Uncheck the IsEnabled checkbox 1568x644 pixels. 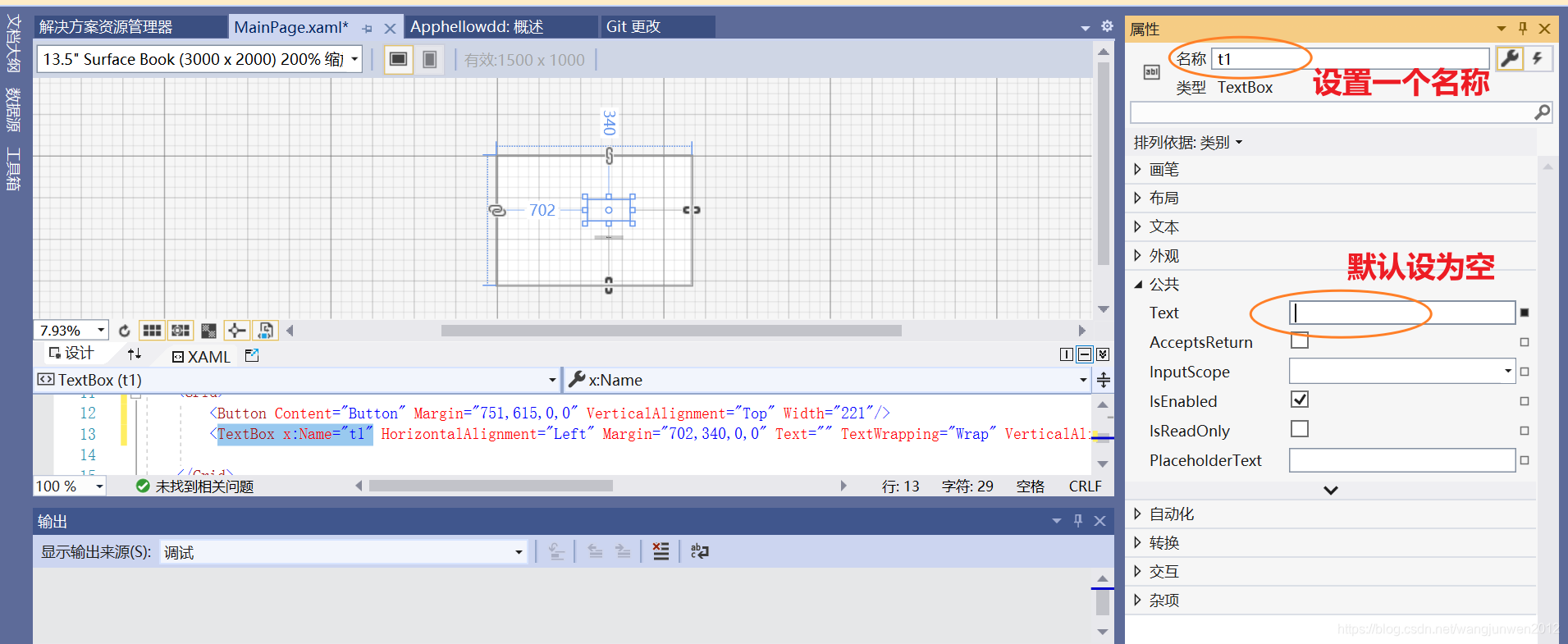[1300, 400]
